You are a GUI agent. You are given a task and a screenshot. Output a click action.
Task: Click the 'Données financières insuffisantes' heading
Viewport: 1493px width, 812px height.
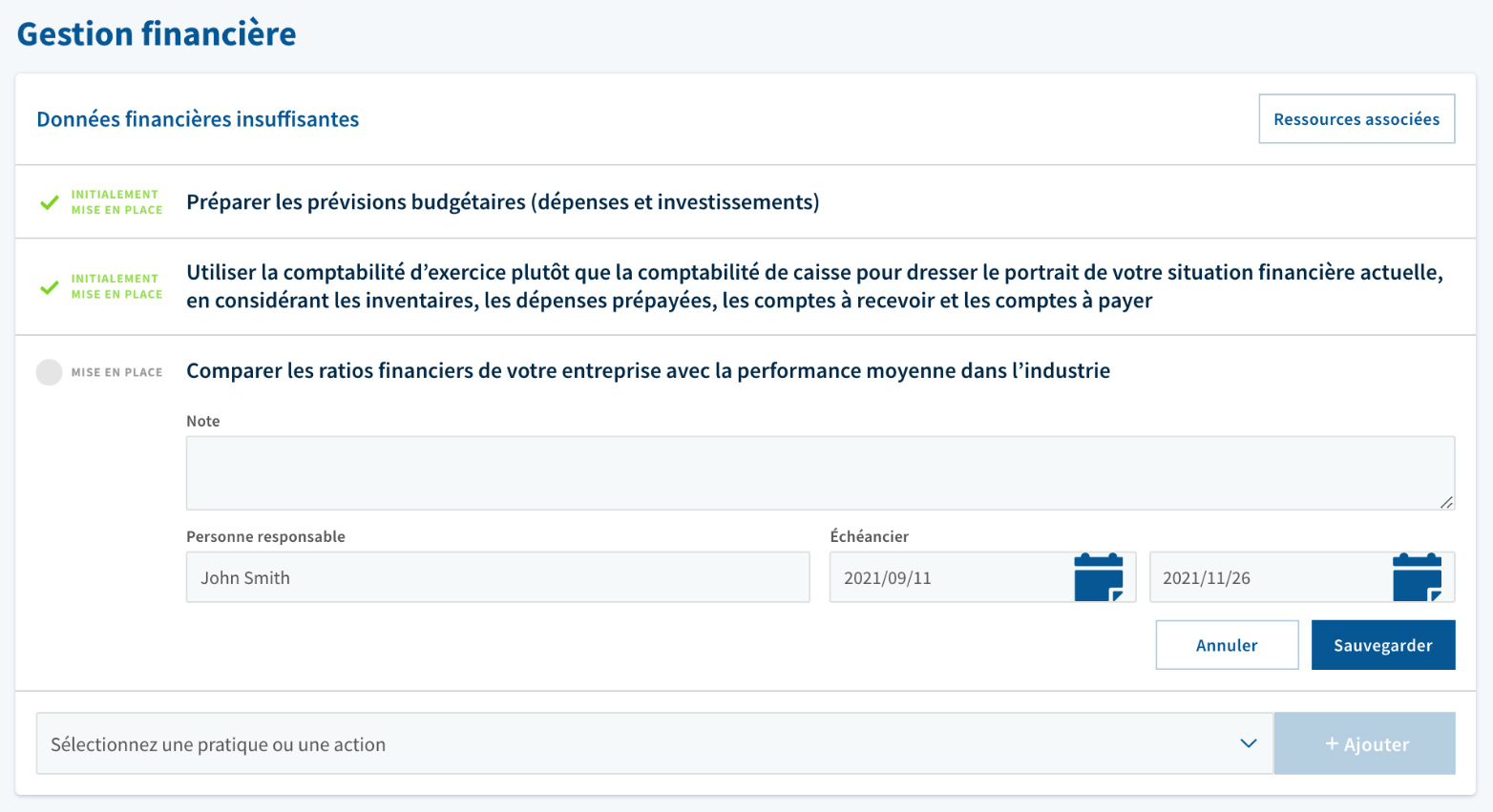[198, 119]
